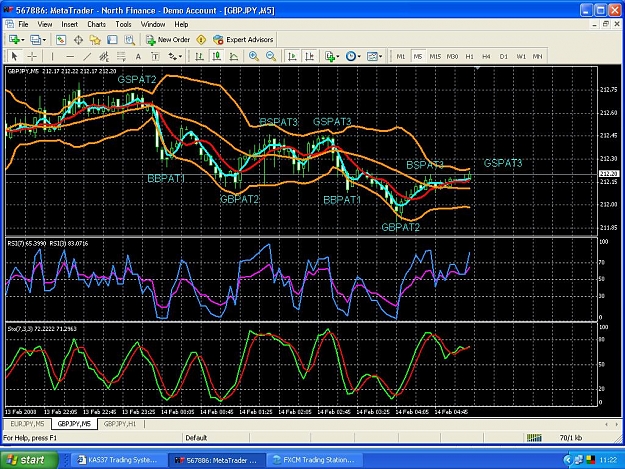Screen dimensions: 625x469
Task: Open the File menu
Action: (x=24, y=24)
